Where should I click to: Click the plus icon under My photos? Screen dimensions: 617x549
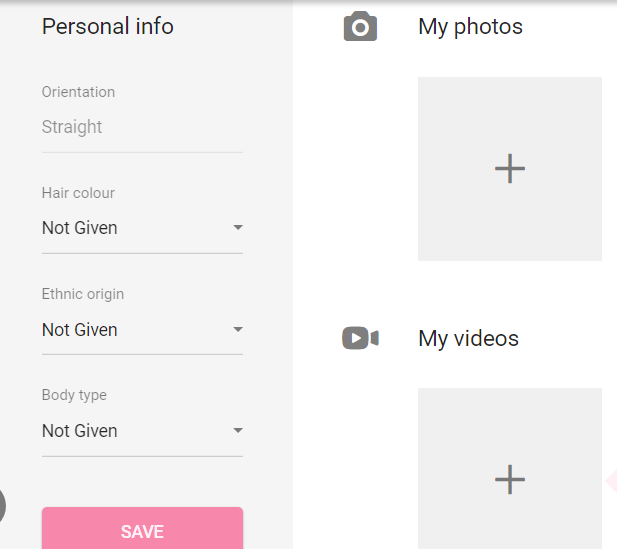(510, 168)
